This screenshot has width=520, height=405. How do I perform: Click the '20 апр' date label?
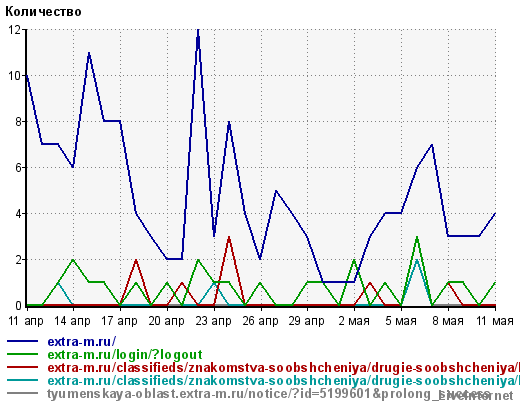(x=166, y=321)
